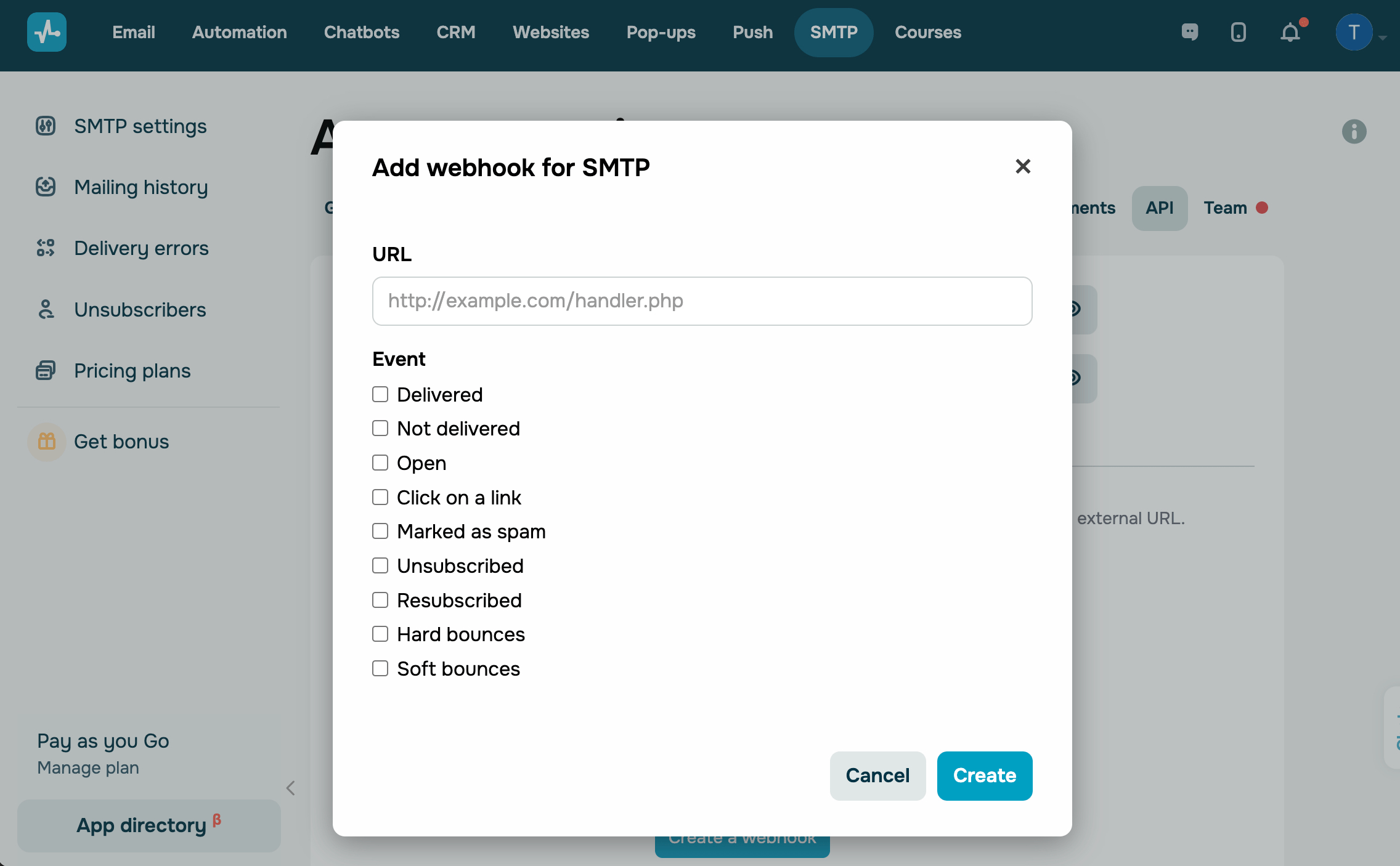This screenshot has height=866, width=1400.
Task: Click the Cancel button
Action: [877, 775]
